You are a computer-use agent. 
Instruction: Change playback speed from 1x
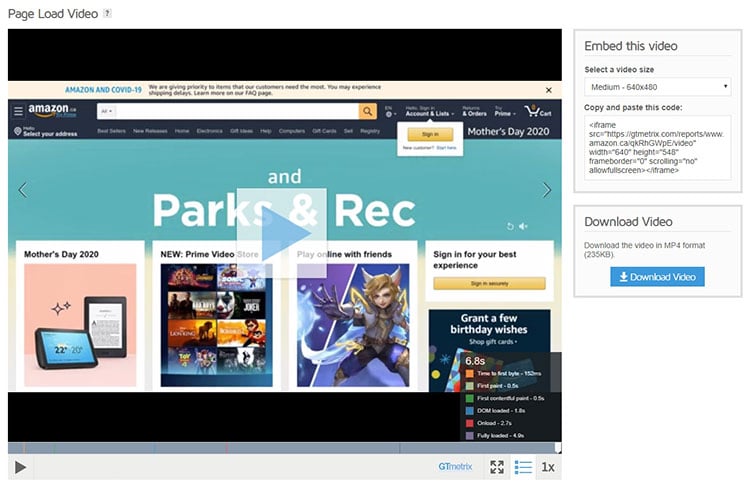pos(548,467)
